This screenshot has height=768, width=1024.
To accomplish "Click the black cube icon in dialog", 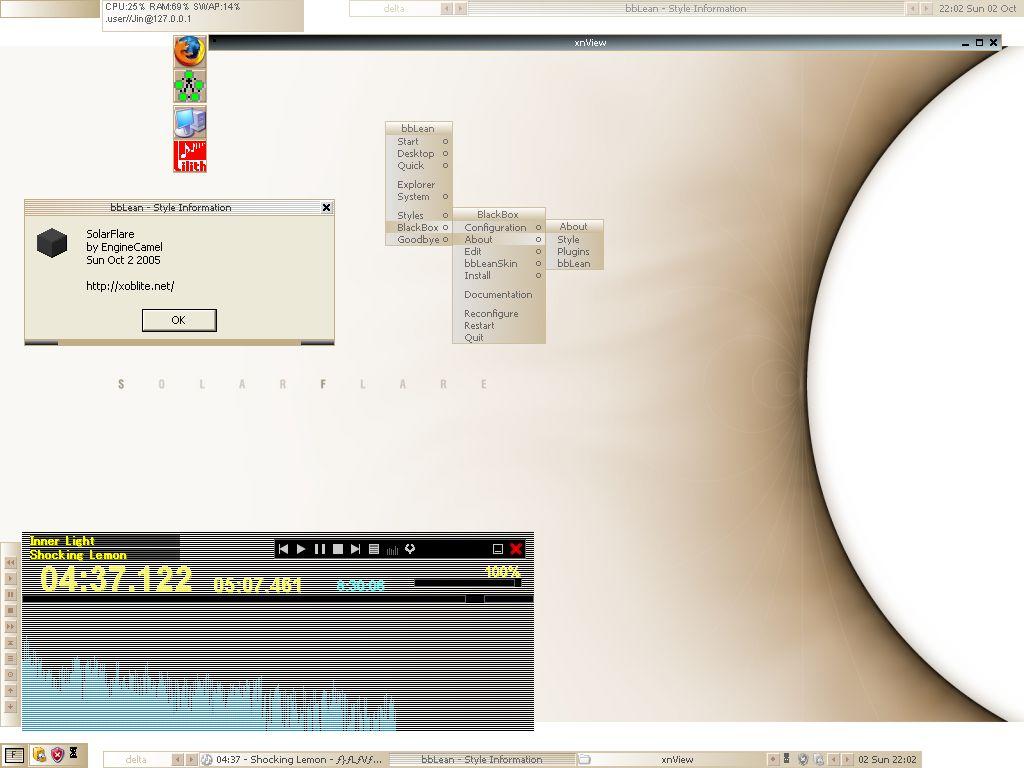I will [x=52, y=243].
